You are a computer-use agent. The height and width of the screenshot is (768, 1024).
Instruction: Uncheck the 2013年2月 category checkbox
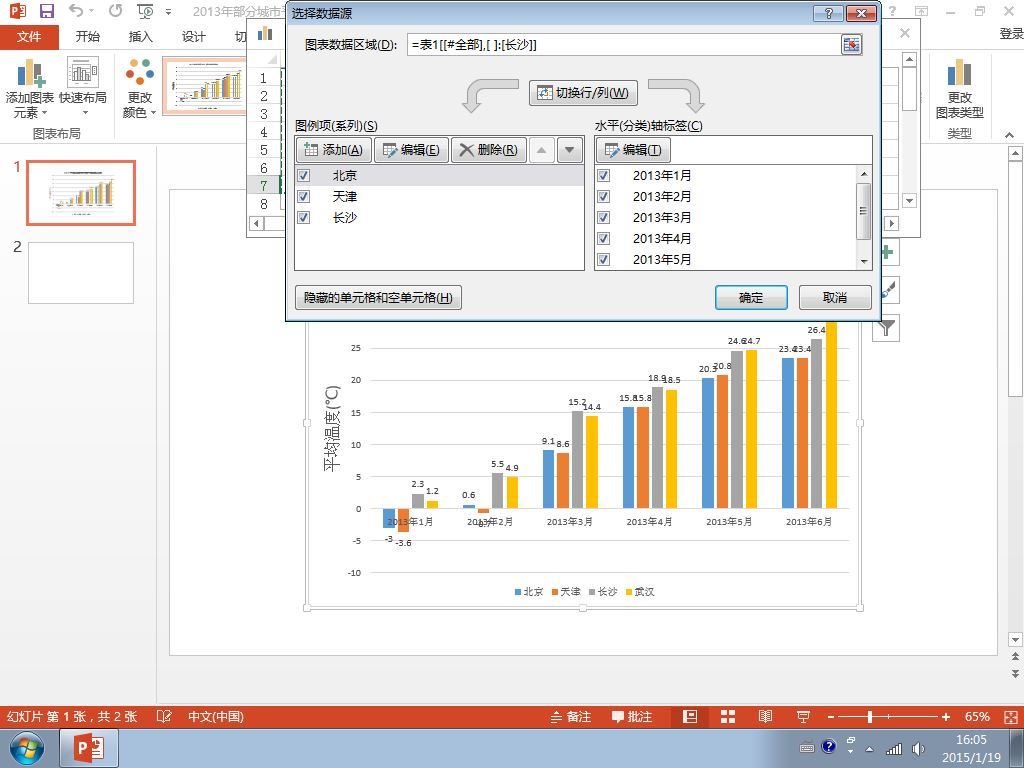click(x=604, y=197)
